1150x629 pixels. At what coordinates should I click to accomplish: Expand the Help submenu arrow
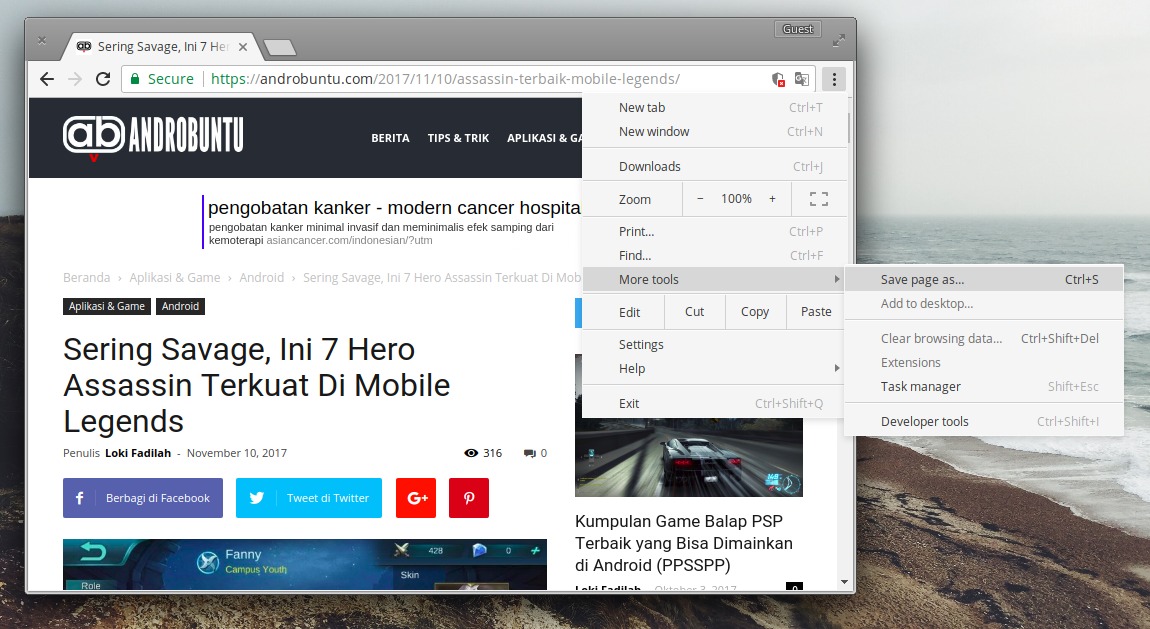point(838,368)
